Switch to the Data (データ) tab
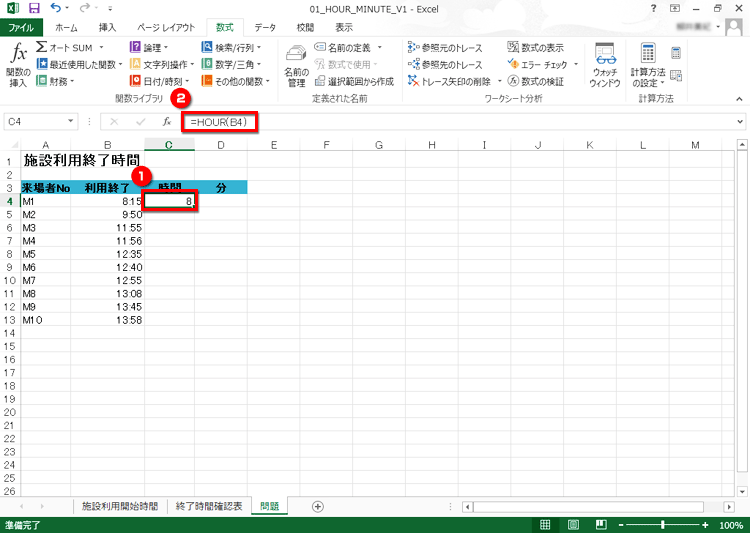The image size is (750, 533). (x=265, y=27)
